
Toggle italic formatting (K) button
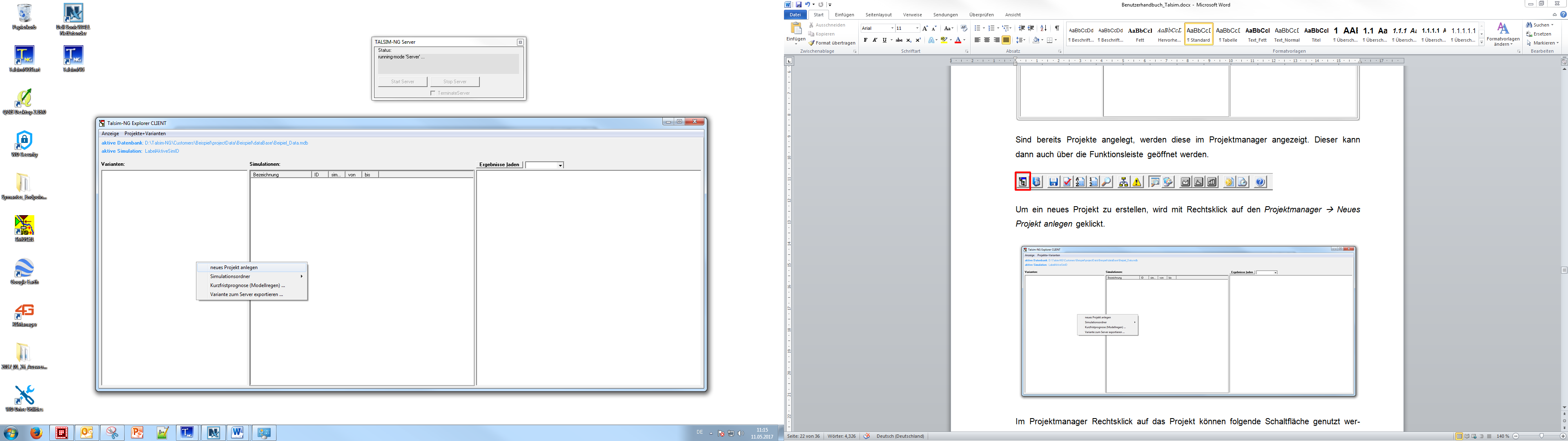(875, 40)
